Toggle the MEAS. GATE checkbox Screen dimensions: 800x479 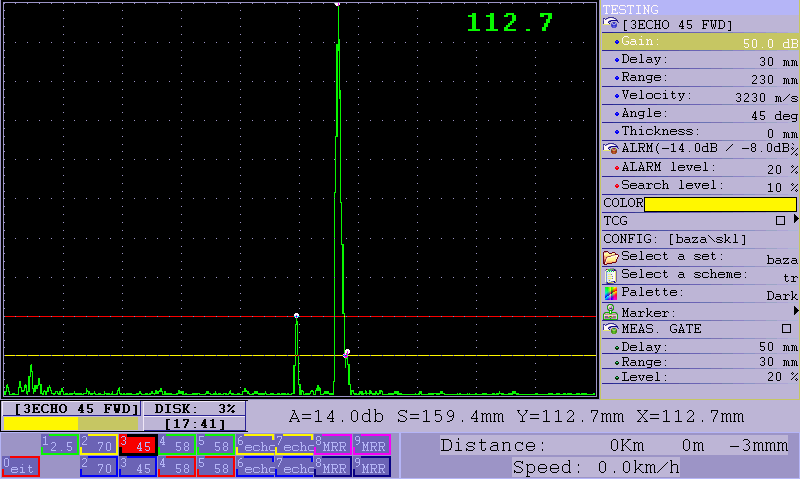[786, 328]
